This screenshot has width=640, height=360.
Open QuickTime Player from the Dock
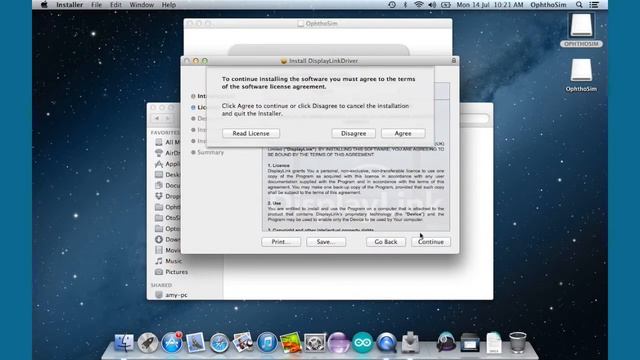(386, 342)
